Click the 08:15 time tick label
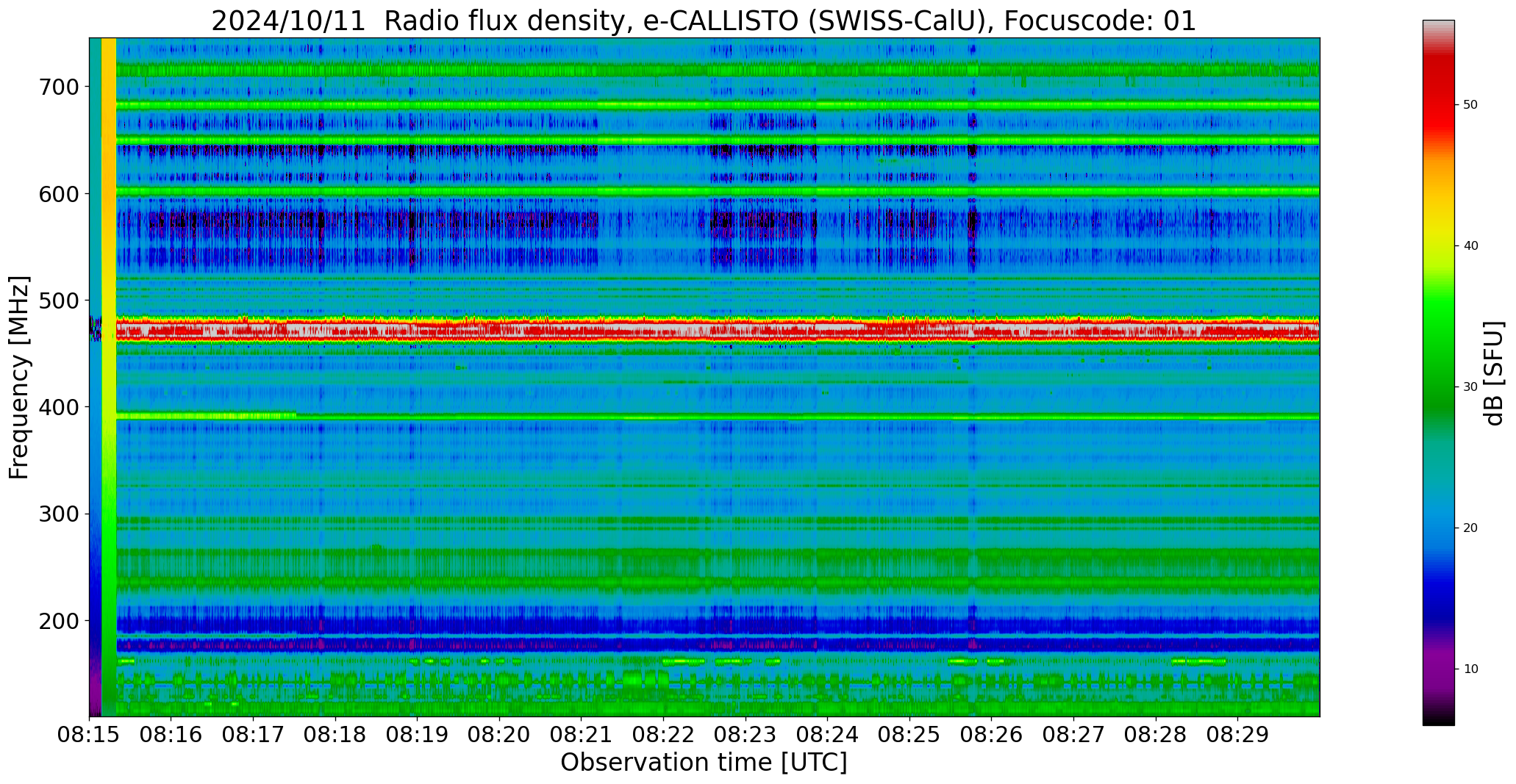 (90, 734)
